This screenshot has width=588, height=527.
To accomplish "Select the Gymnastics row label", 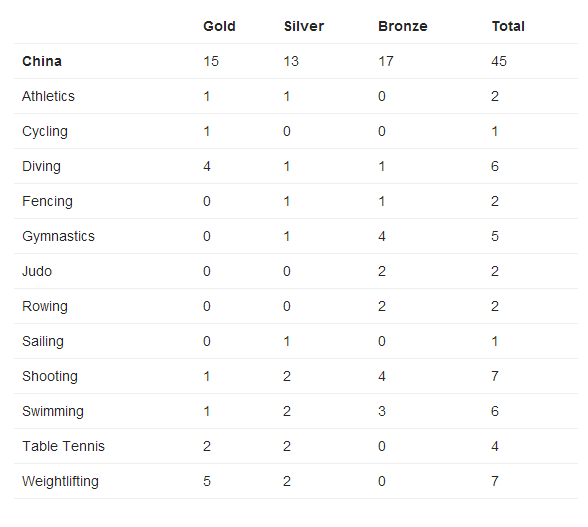I will 58,237.
